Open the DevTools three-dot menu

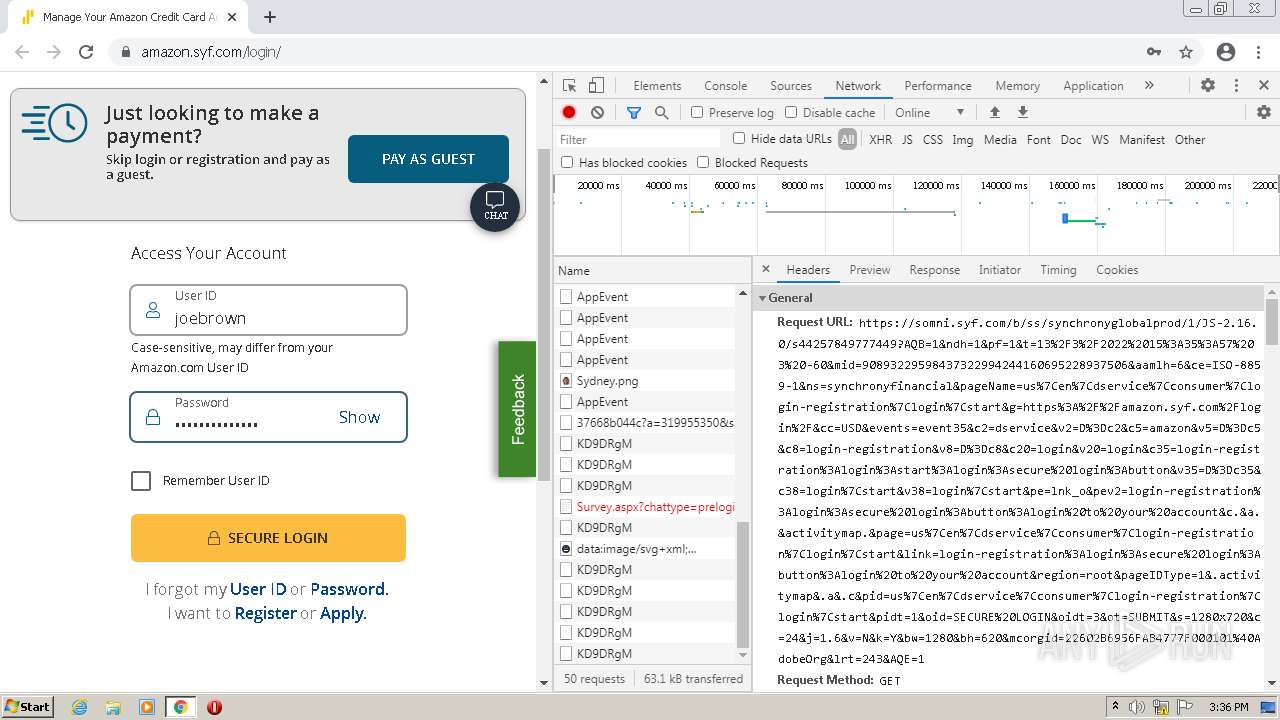1236,86
